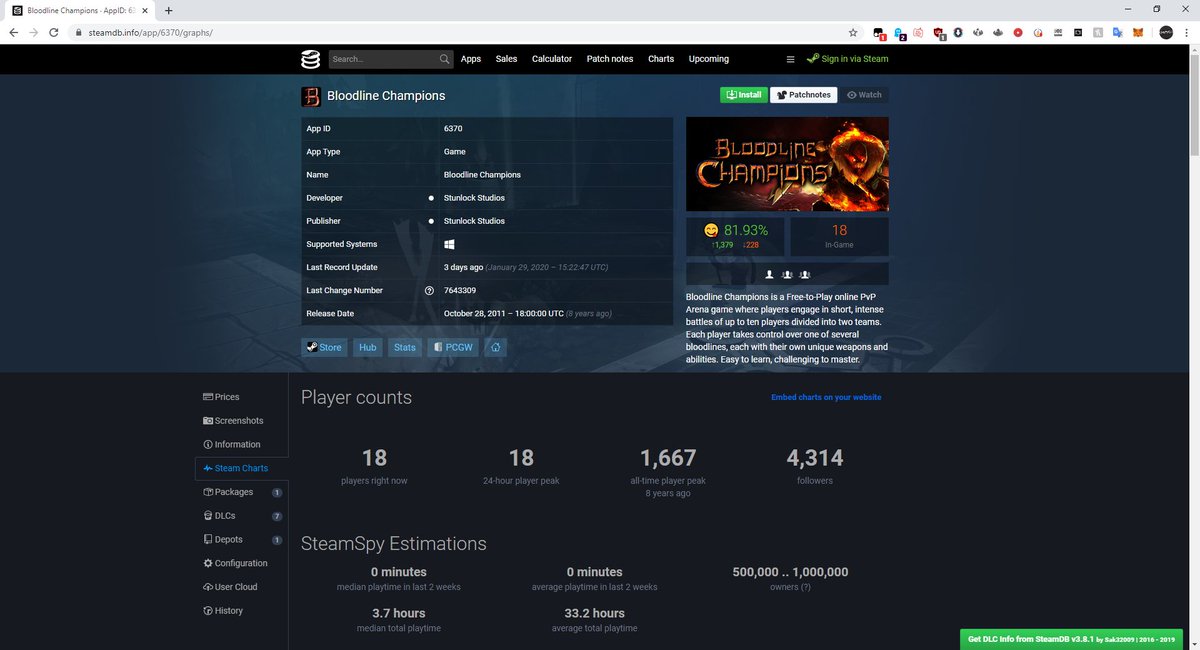Click the 81.93% review score

[746, 230]
